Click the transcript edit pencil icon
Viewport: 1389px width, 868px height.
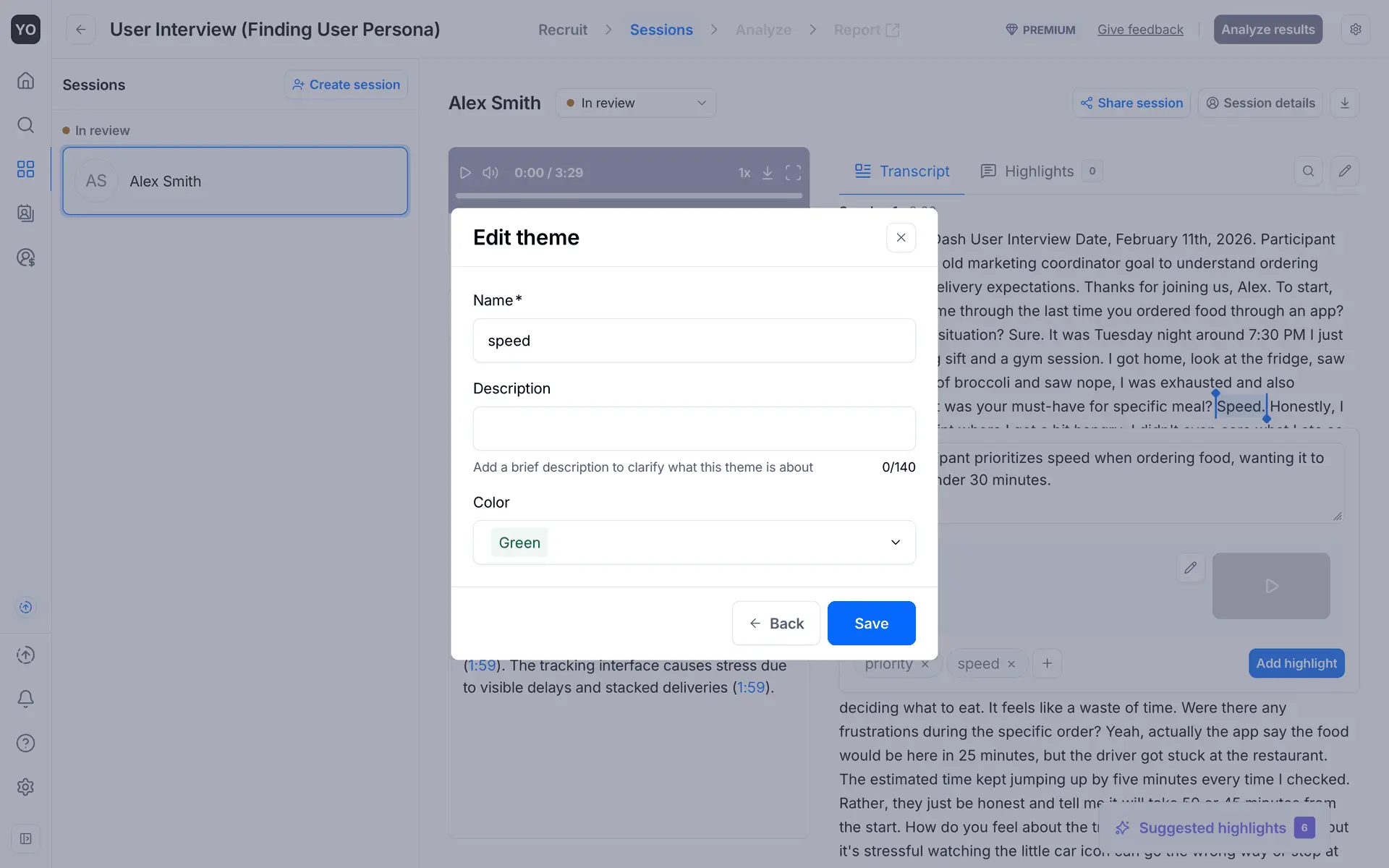tap(1344, 171)
